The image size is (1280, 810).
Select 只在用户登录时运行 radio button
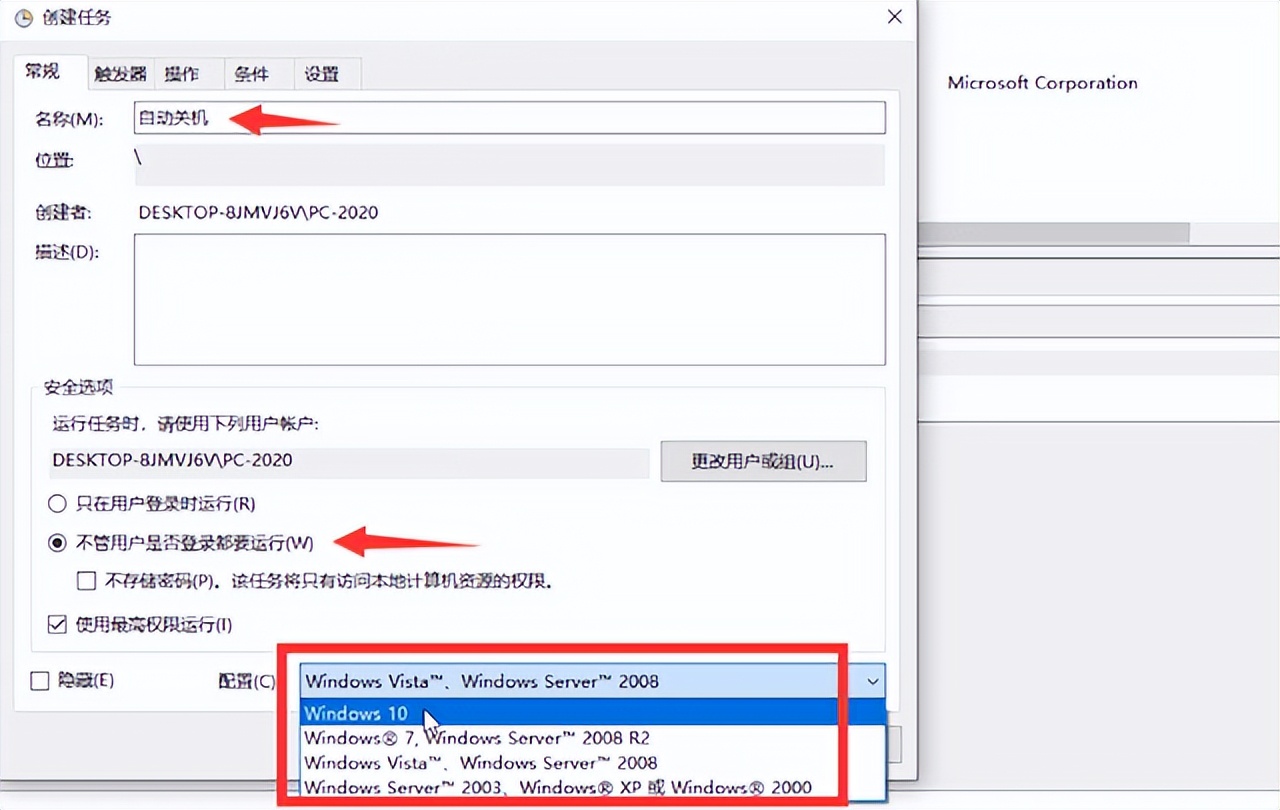(57, 504)
